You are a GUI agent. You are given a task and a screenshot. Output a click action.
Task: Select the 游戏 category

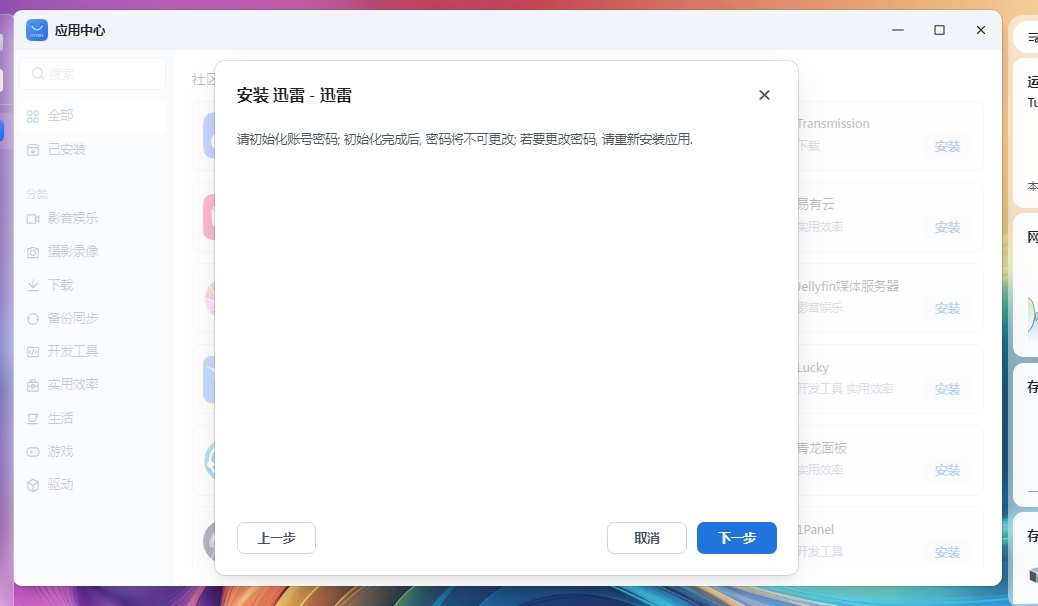click(x=93, y=452)
